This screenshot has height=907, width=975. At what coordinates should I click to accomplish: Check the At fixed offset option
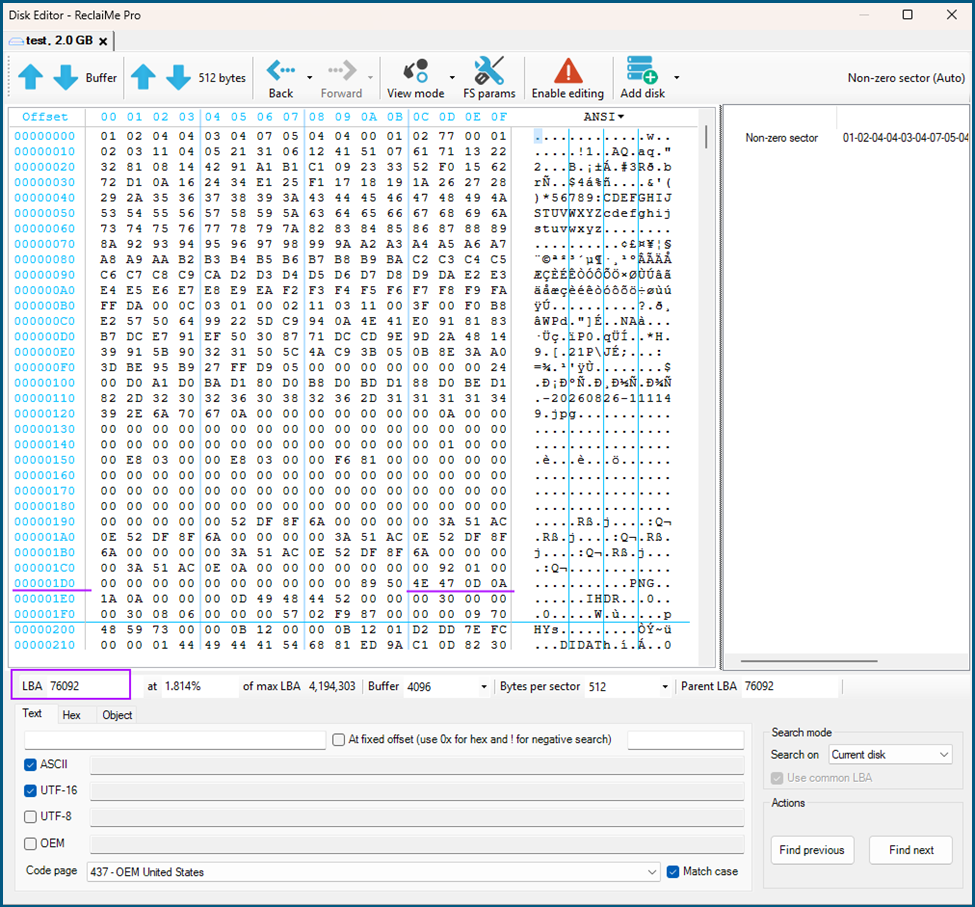(x=339, y=740)
